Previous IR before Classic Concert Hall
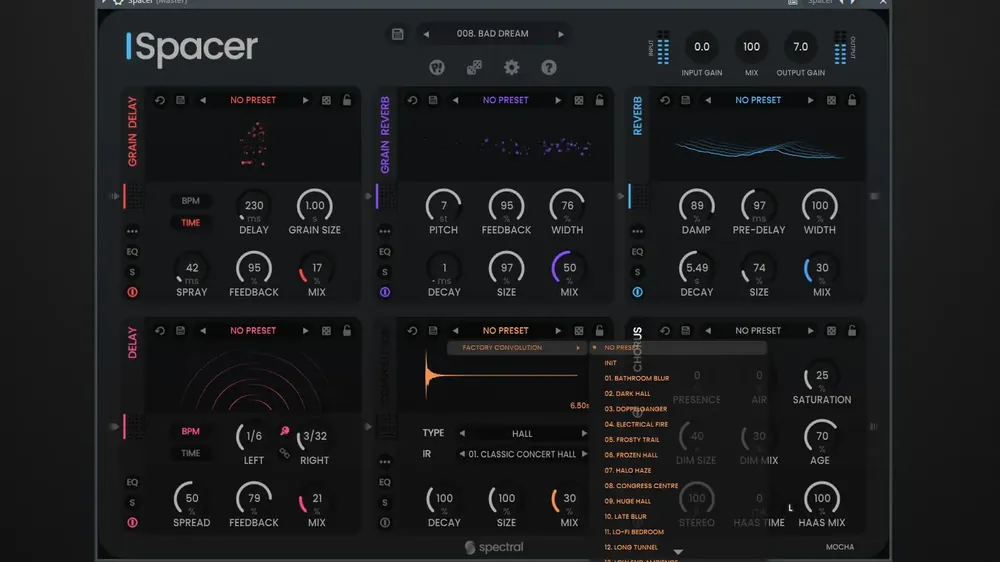 pos(462,454)
